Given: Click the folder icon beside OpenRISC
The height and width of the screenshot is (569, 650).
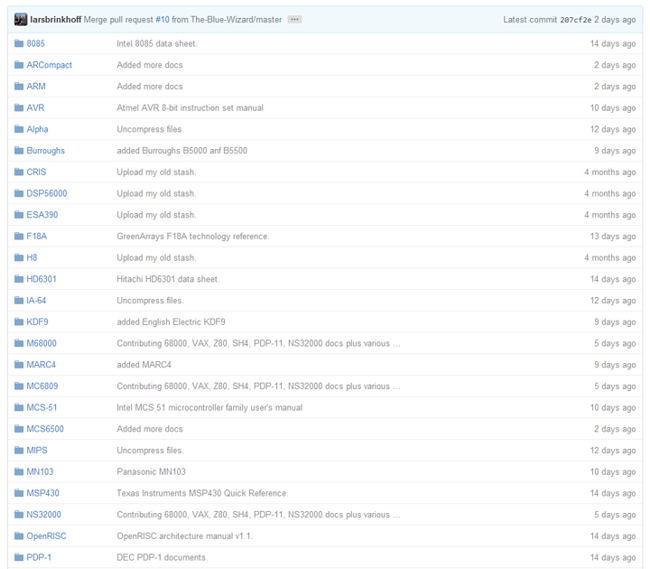Looking at the screenshot, I should (19, 536).
